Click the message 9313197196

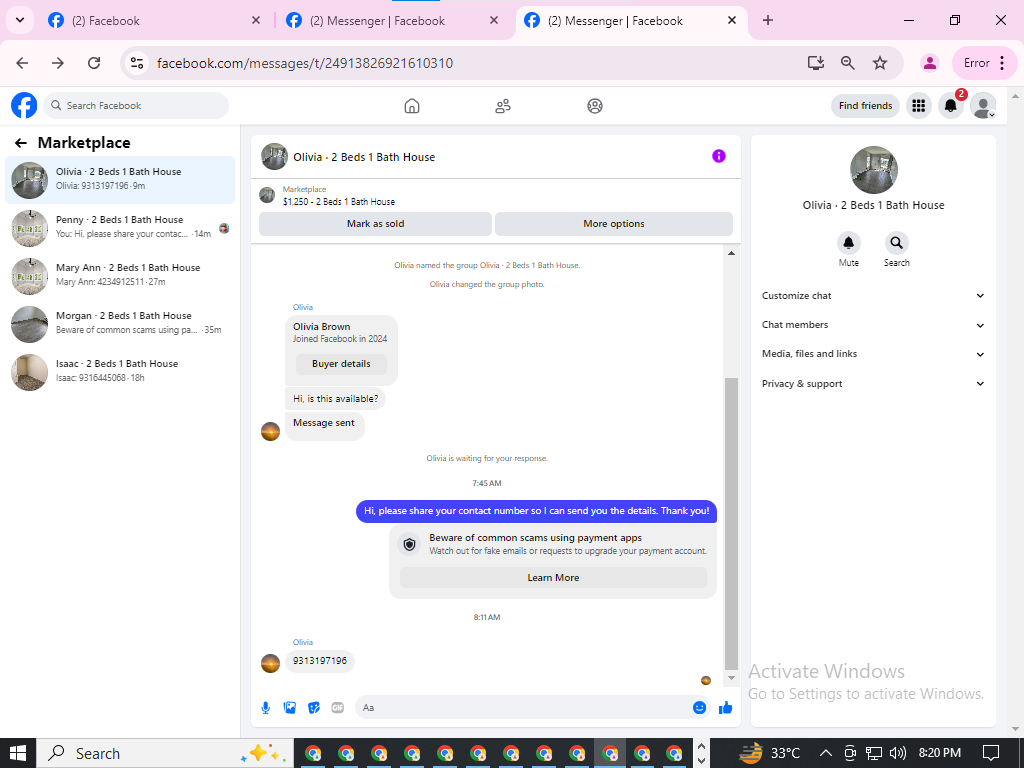pyautogui.click(x=320, y=661)
